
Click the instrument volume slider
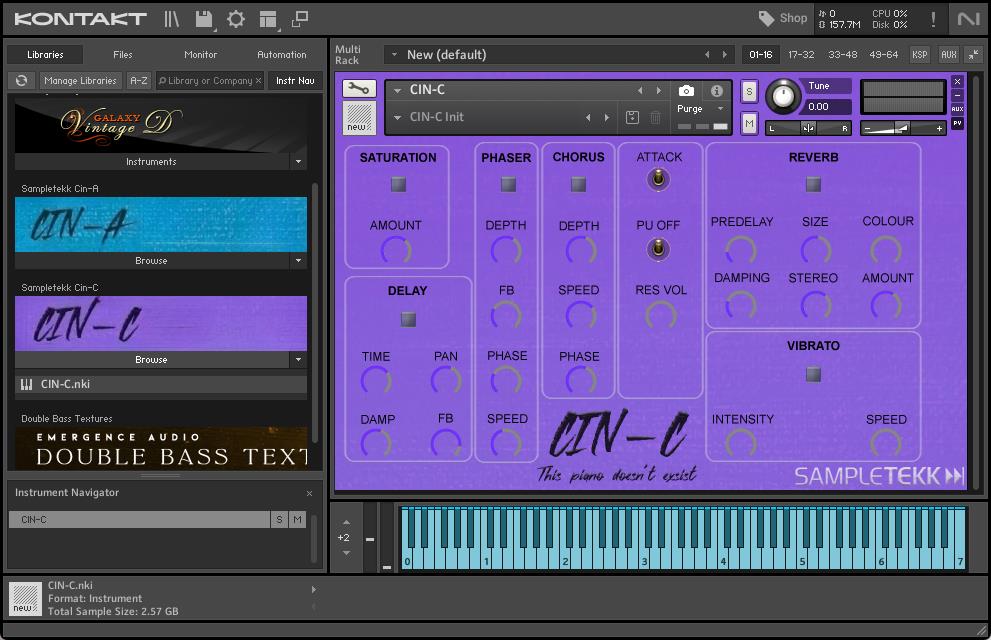(x=902, y=128)
